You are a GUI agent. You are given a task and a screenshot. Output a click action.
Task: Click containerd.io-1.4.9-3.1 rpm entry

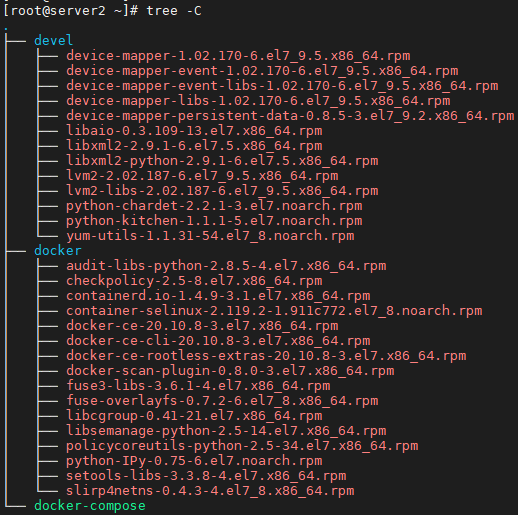pyautogui.click(x=218, y=296)
